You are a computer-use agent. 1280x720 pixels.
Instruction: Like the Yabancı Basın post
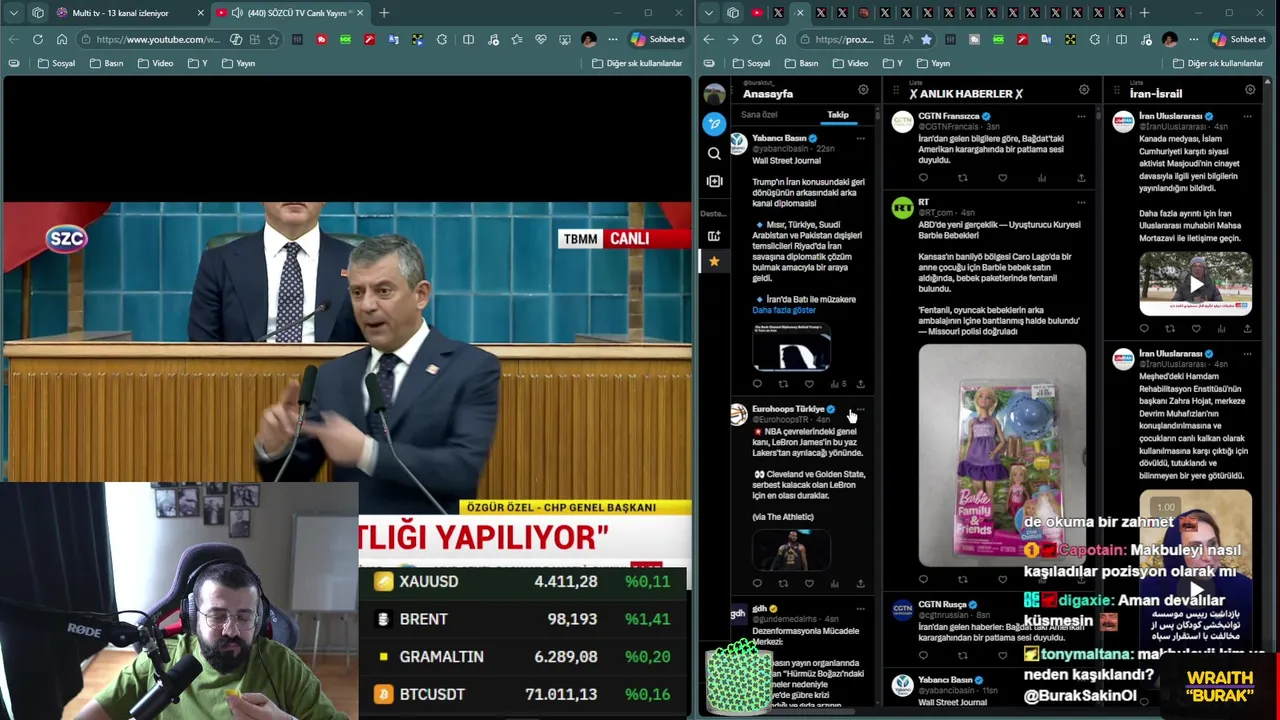pyautogui.click(x=809, y=384)
